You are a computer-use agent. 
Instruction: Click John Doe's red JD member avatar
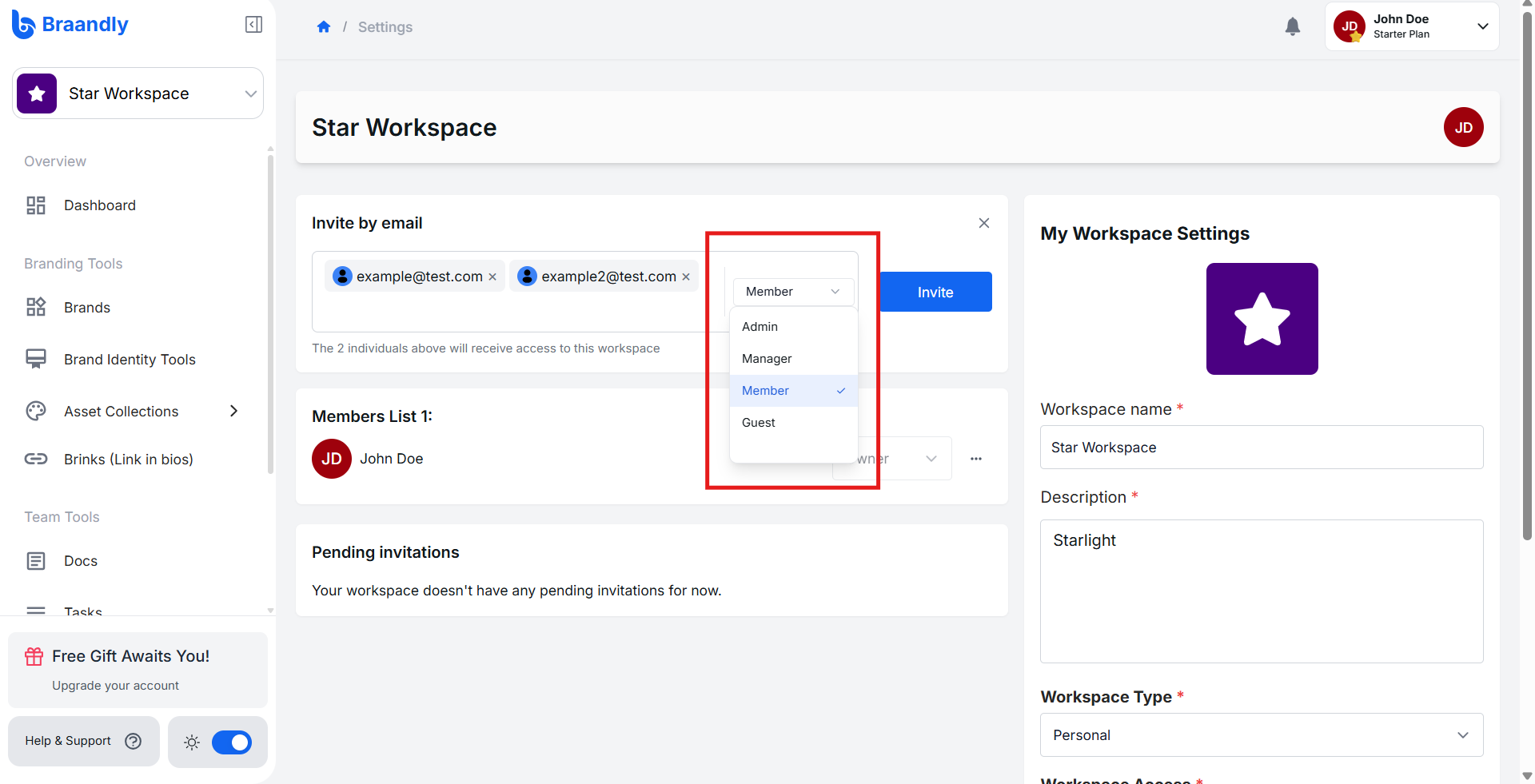(x=332, y=459)
